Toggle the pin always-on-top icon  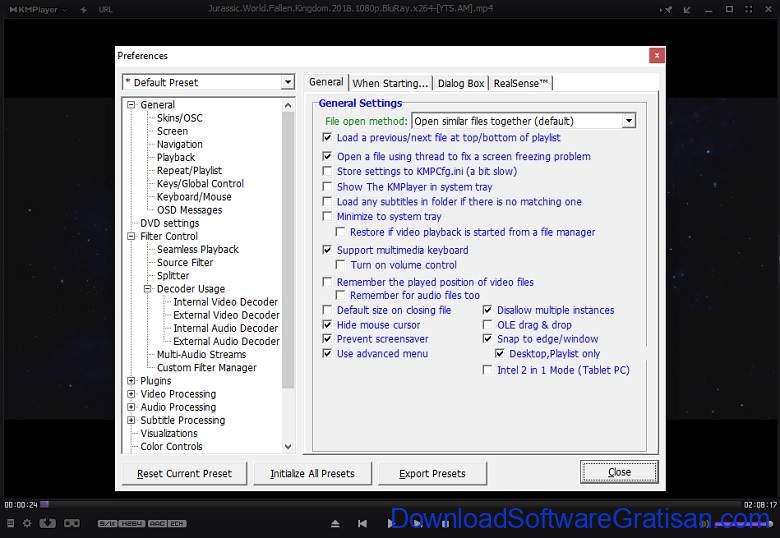click(x=666, y=9)
